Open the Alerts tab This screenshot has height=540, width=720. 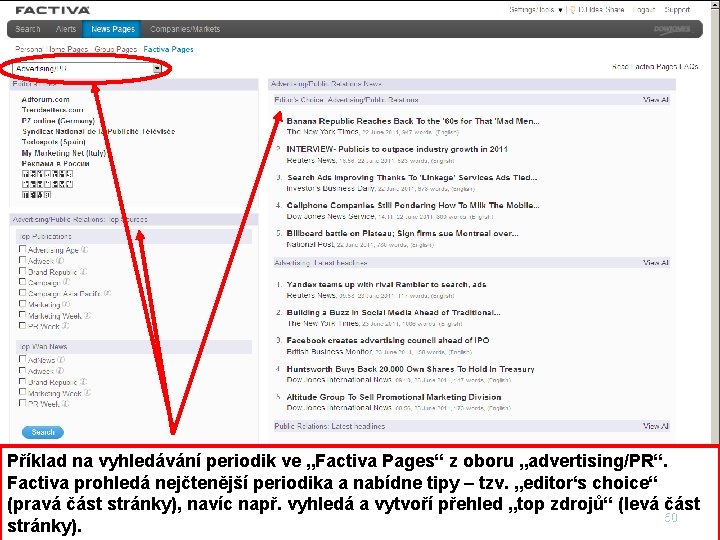point(66,29)
